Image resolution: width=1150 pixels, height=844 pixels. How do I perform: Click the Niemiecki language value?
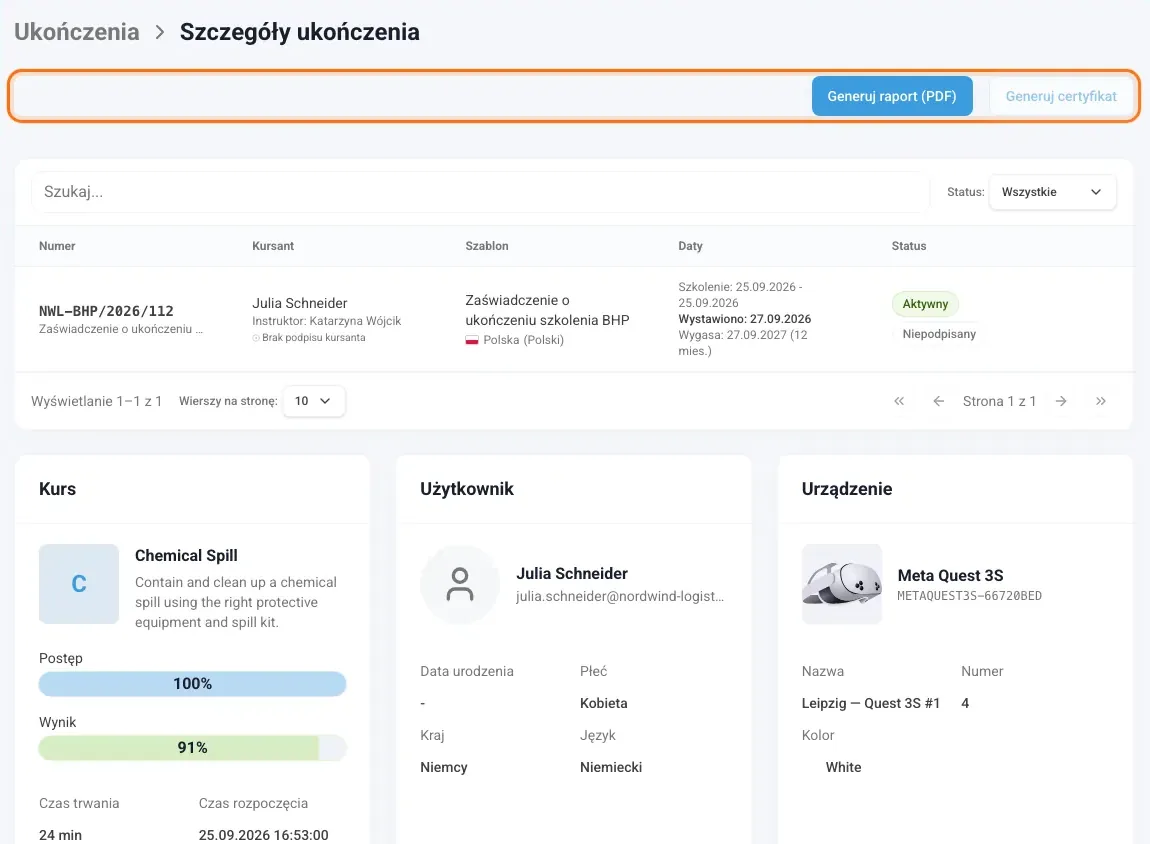611,767
